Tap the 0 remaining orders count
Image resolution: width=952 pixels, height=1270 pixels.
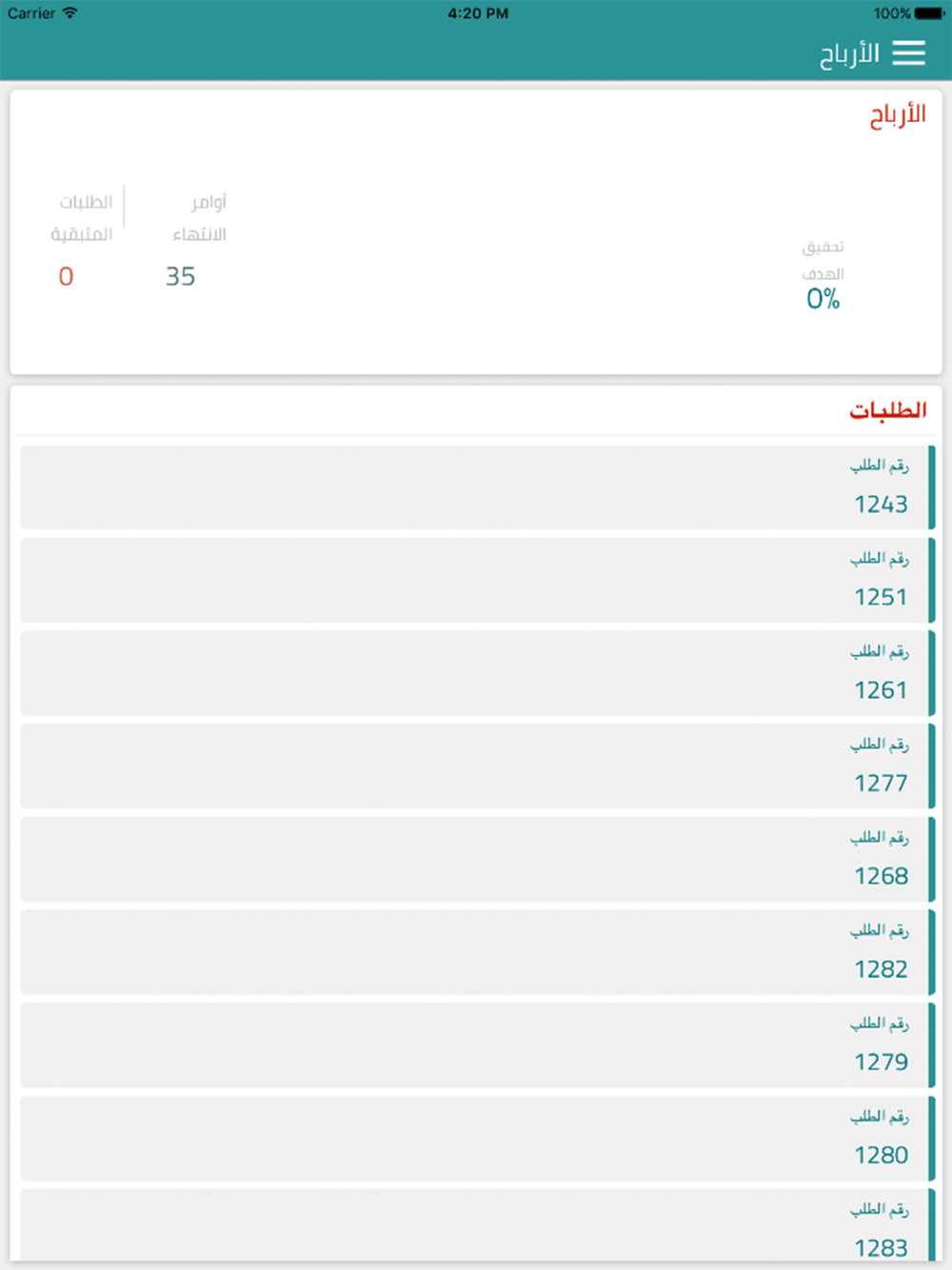66,276
